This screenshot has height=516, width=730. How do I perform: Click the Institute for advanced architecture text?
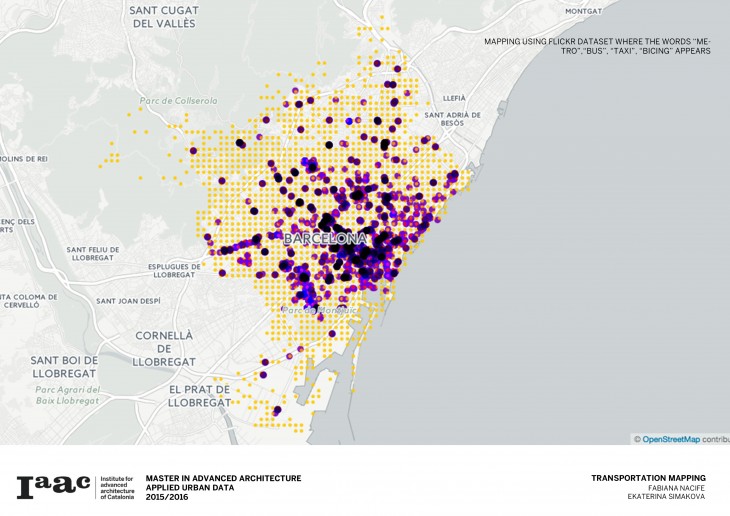point(119,488)
